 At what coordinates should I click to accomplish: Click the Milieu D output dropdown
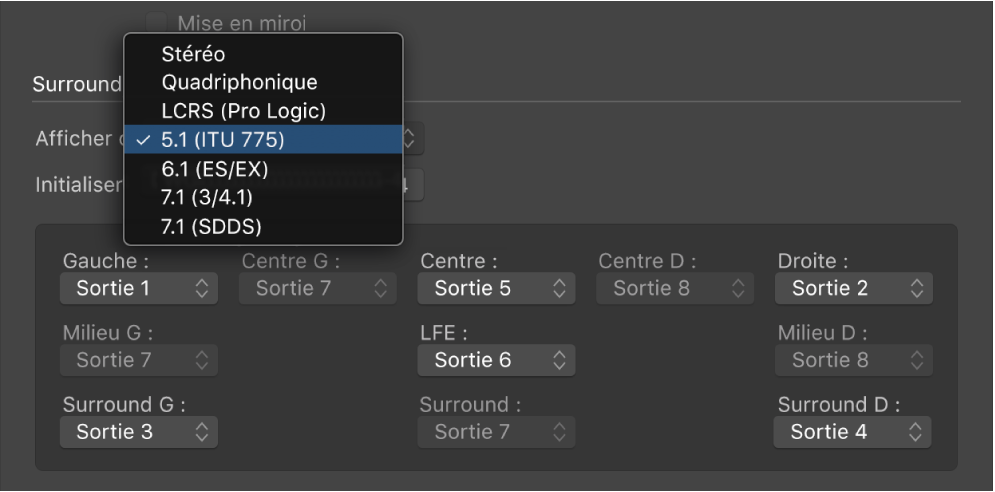[853, 360]
